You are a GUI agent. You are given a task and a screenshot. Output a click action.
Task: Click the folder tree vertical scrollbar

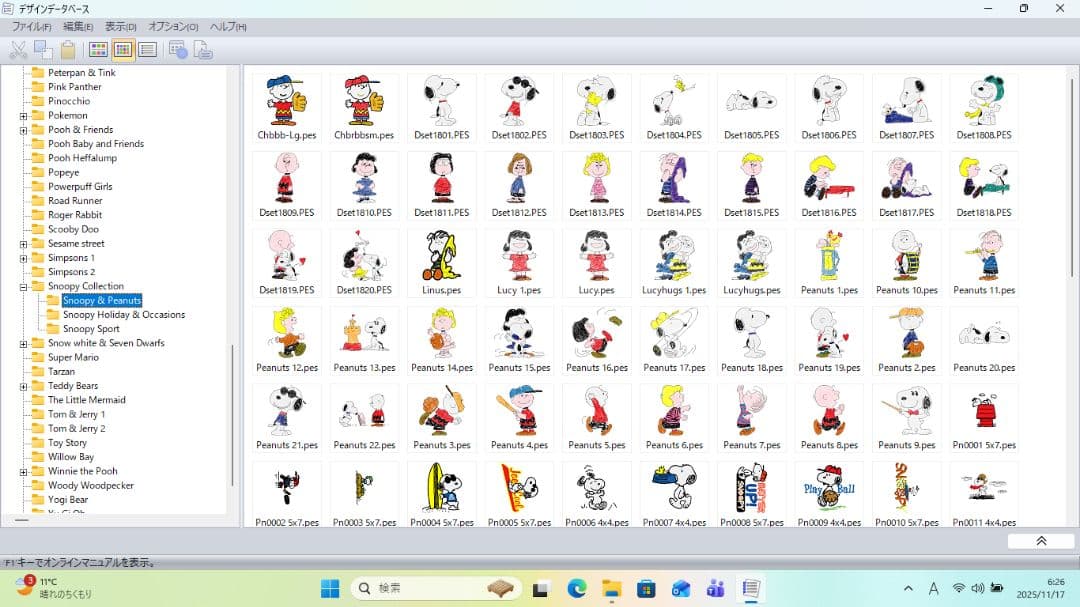coord(233,415)
